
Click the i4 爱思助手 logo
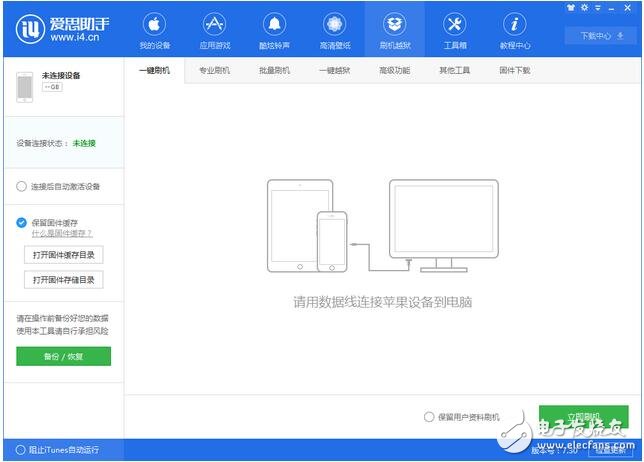[x=63, y=29]
